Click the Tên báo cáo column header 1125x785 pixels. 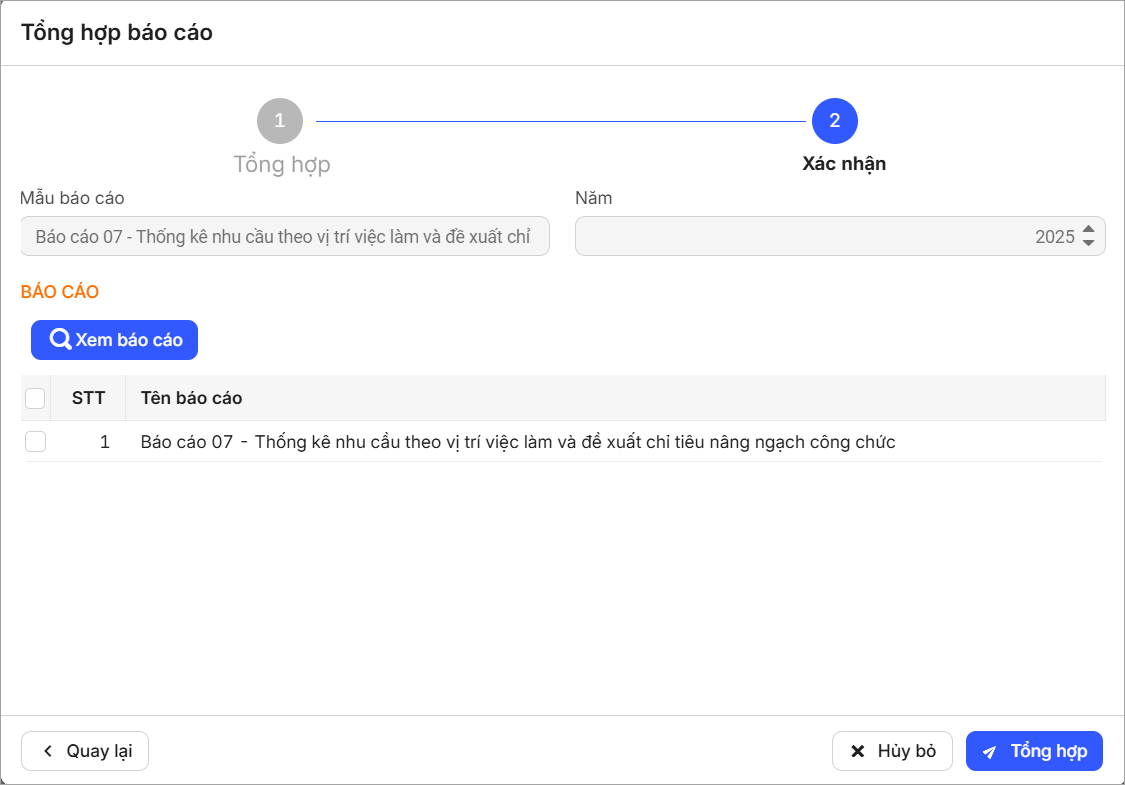pos(191,398)
